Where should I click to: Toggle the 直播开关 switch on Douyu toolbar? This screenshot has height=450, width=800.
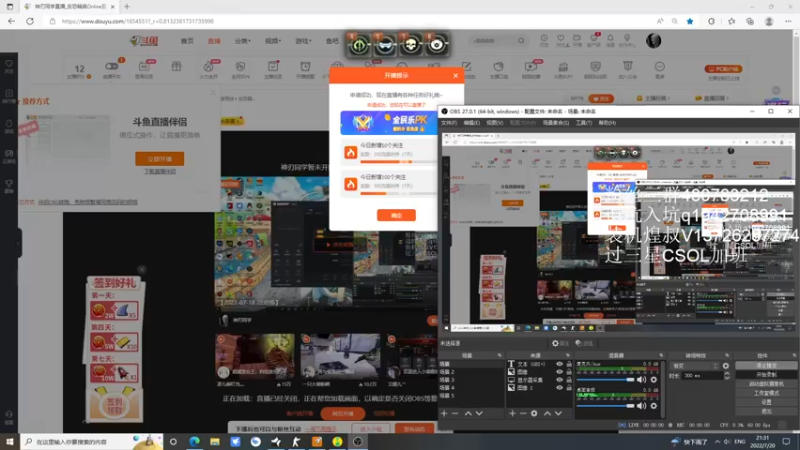[x=111, y=67]
